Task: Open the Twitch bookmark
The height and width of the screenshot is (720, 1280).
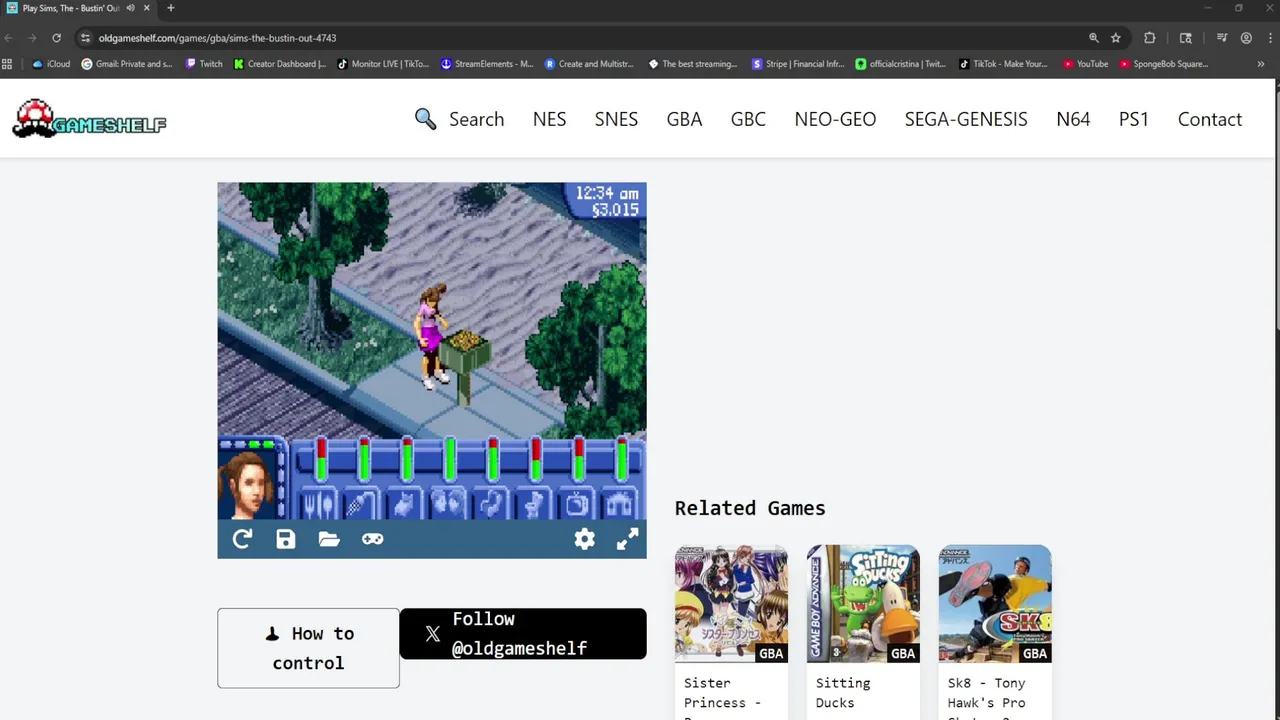Action: [x=204, y=64]
